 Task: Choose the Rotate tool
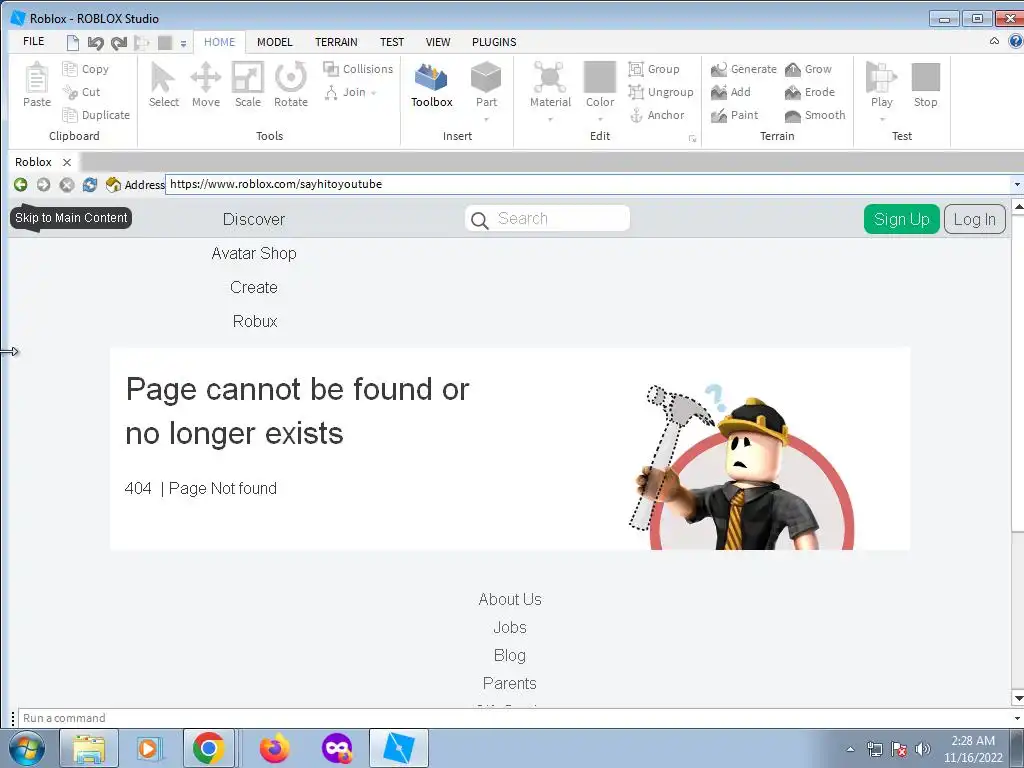291,85
